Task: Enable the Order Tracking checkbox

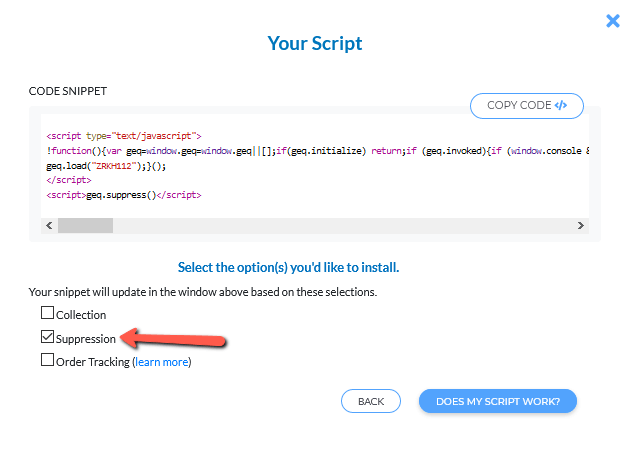Action: [x=47, y=359]
